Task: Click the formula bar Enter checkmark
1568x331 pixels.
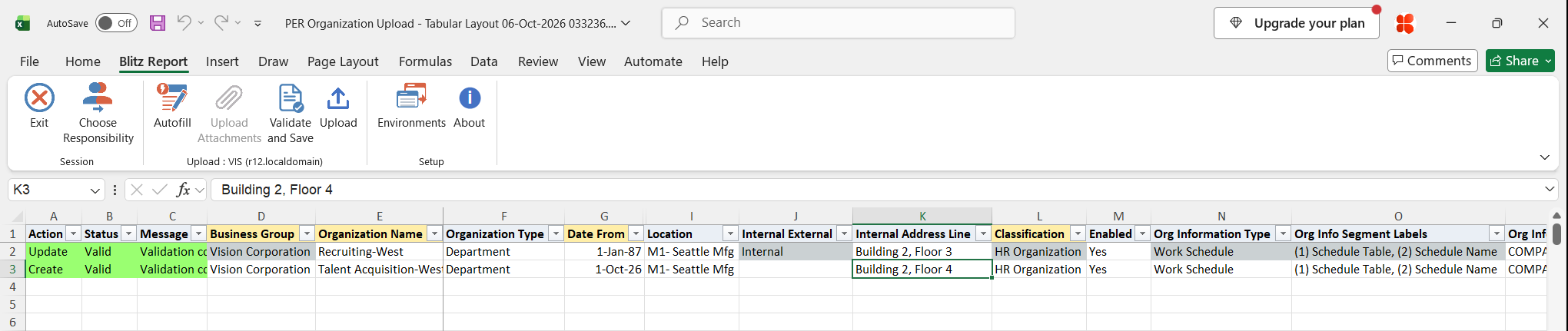Action: click(x=160, y=190)
